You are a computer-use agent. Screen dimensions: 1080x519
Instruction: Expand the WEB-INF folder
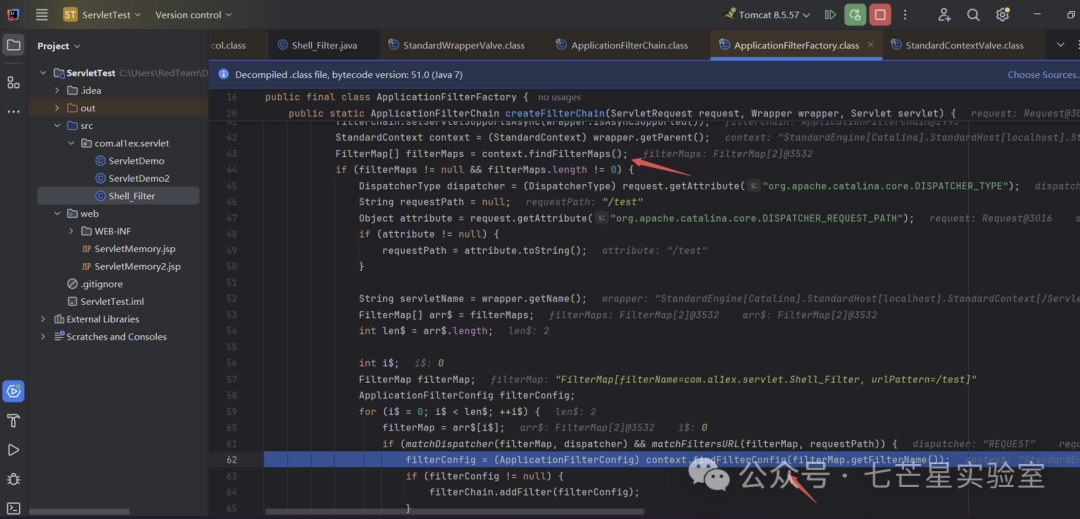pos(71,231)
